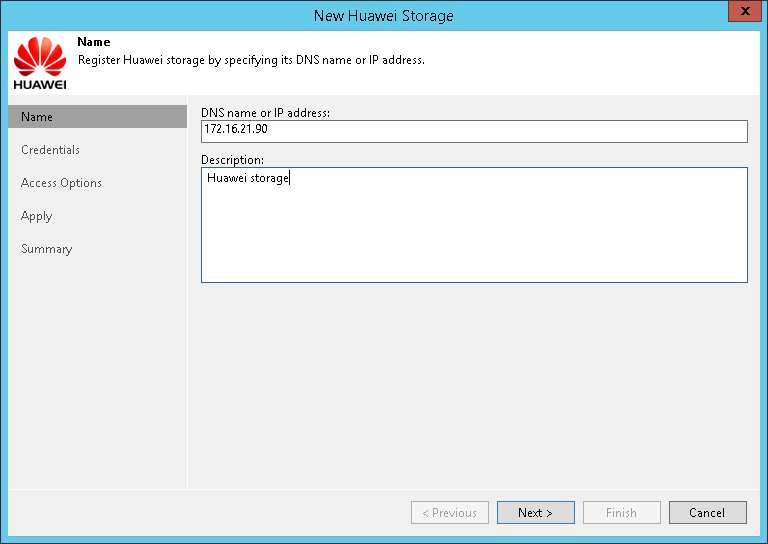The width and height of the screenshot is (768, 544).
Task: Switch to the Apply step
Action: coord(36,216)
